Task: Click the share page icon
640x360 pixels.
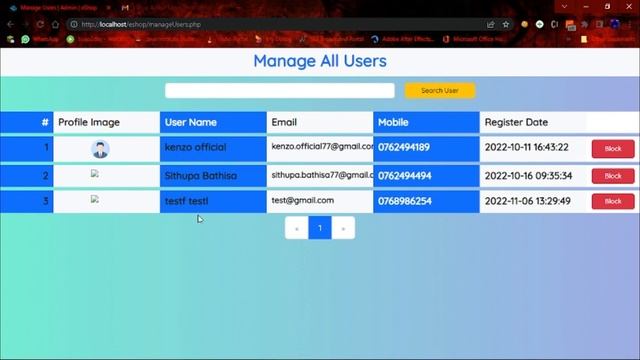Action: point(491,24)
